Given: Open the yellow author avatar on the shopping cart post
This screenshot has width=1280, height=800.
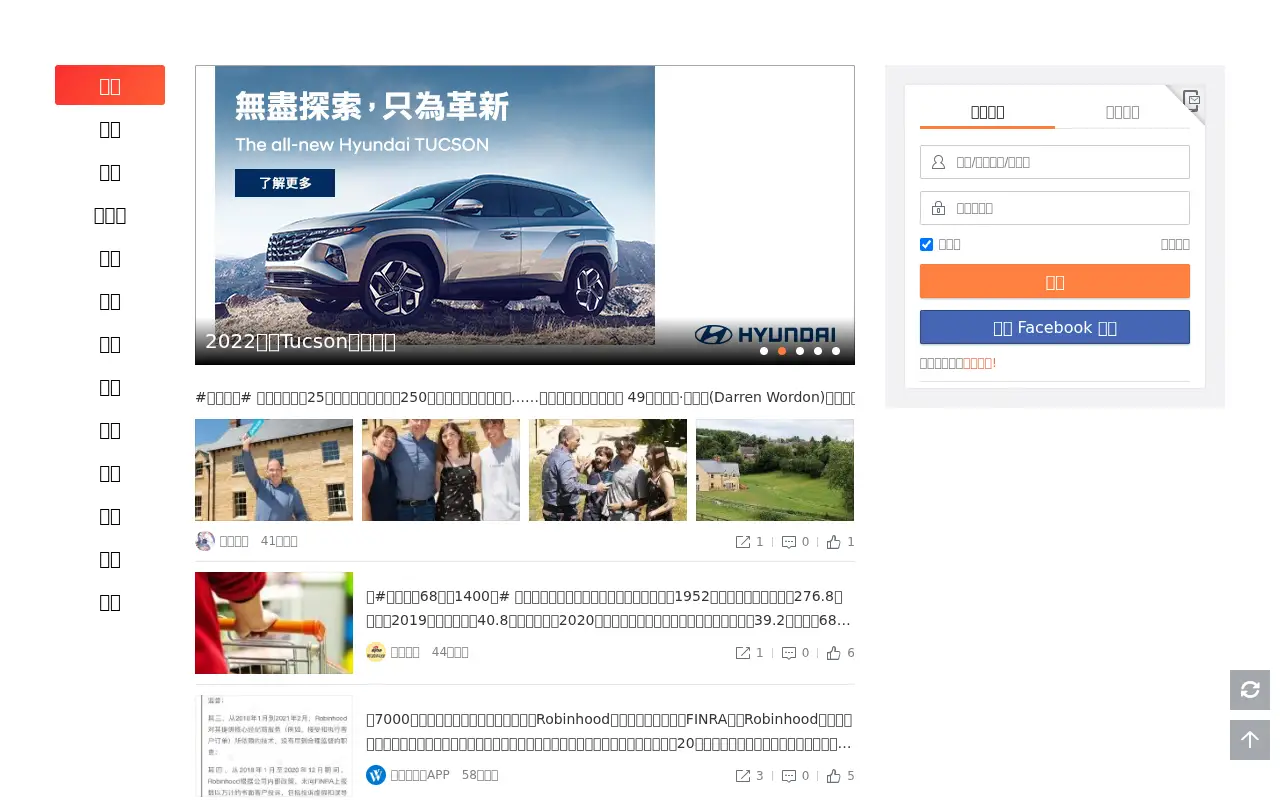Looking at the screenshot, I should coord(376,652).
